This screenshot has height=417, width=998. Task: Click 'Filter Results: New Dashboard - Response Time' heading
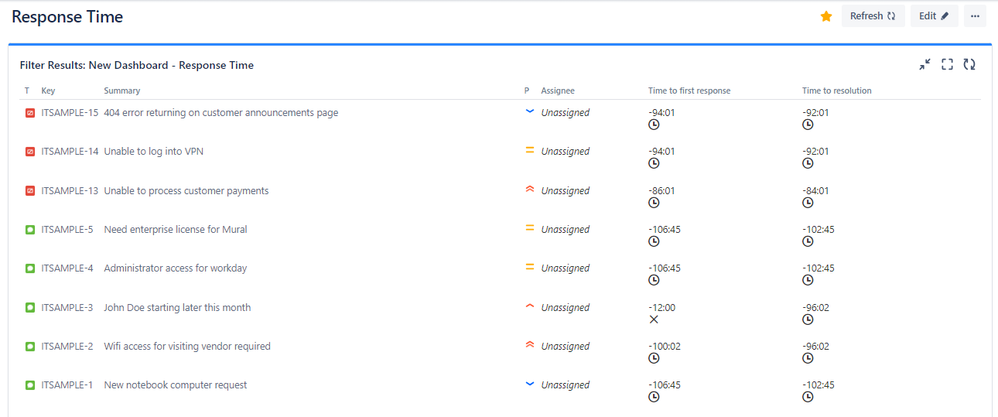[137, 65]
